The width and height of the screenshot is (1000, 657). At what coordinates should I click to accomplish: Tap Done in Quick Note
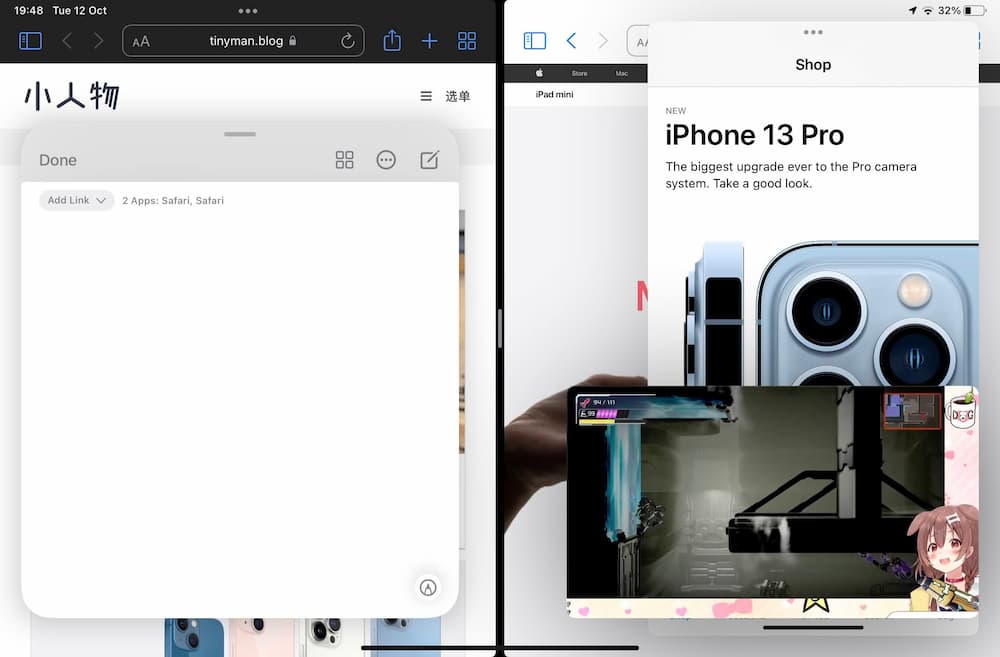pyautogui.click(x=58, y=160)
